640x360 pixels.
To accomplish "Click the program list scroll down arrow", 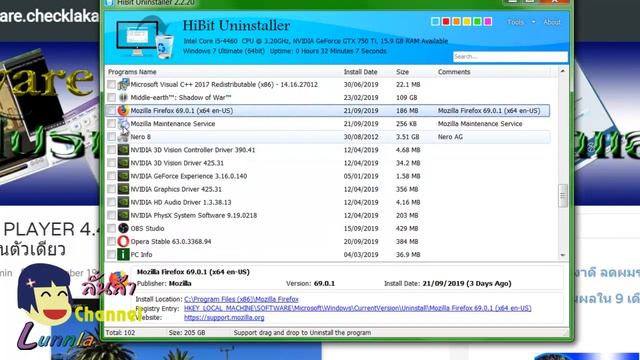I will point(563,255).
